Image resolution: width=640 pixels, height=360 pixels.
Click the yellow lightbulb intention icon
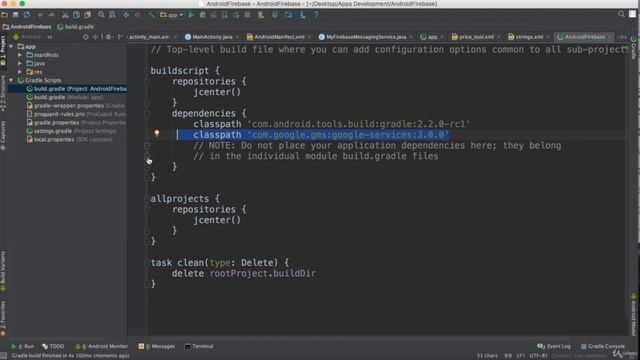[x=157, y=133]
